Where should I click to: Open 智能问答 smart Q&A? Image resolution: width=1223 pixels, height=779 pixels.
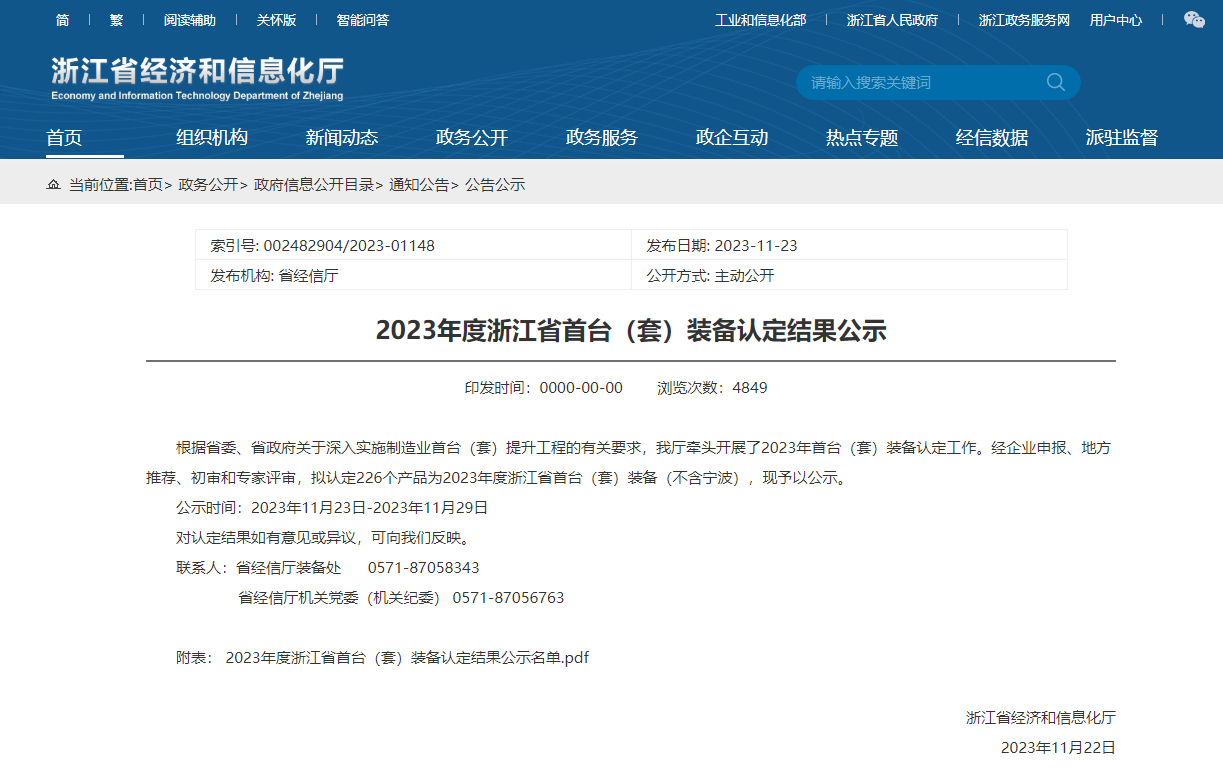click(x=362, y=20)
